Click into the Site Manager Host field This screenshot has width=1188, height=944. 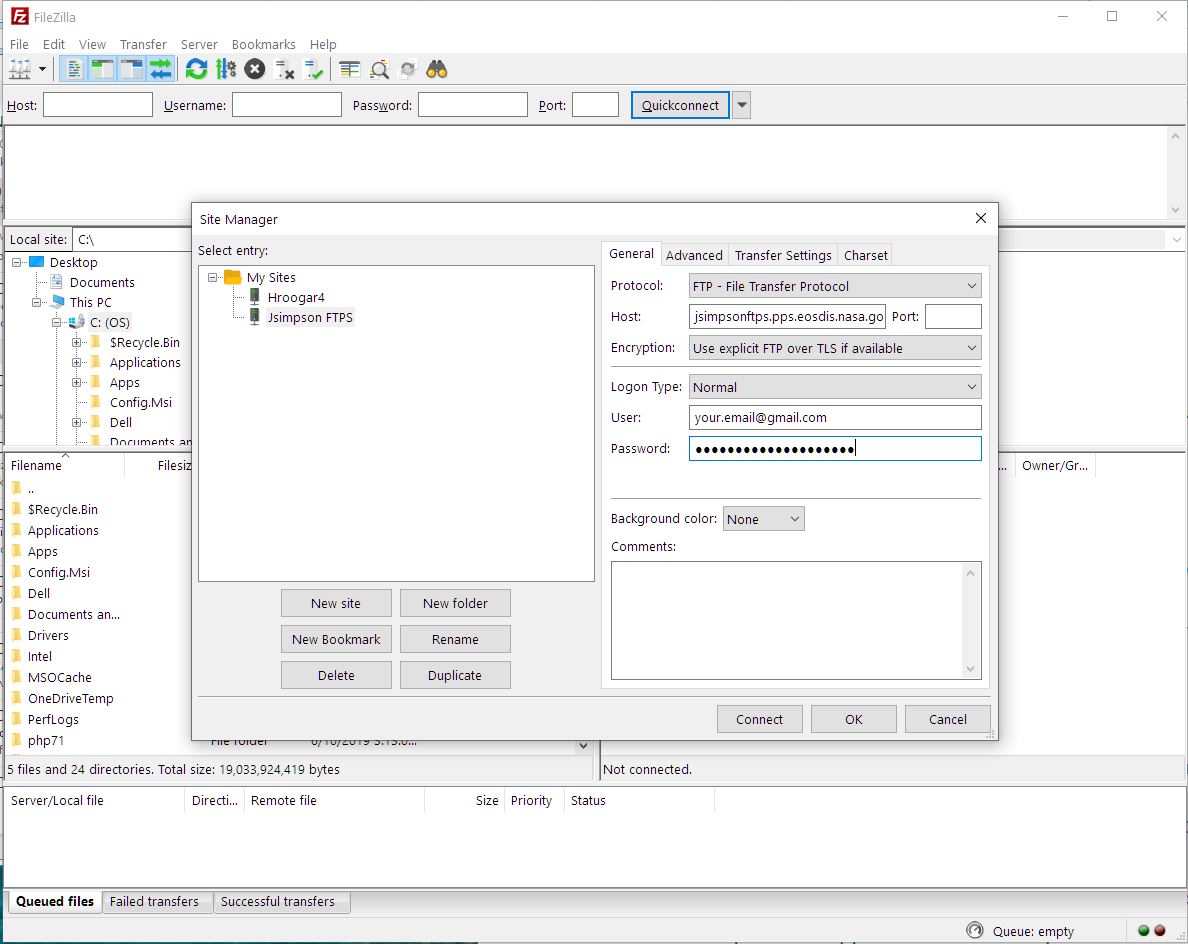click(787, 317)
